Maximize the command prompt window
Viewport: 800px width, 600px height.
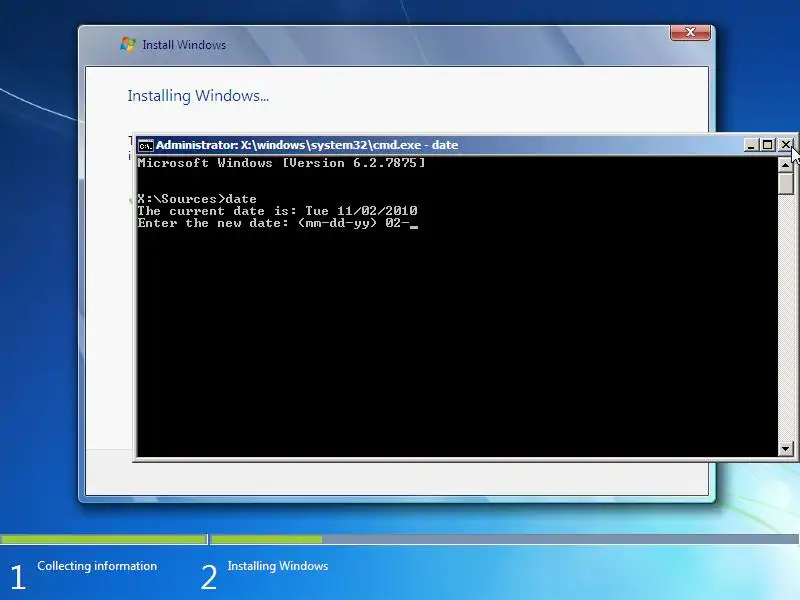767,145
